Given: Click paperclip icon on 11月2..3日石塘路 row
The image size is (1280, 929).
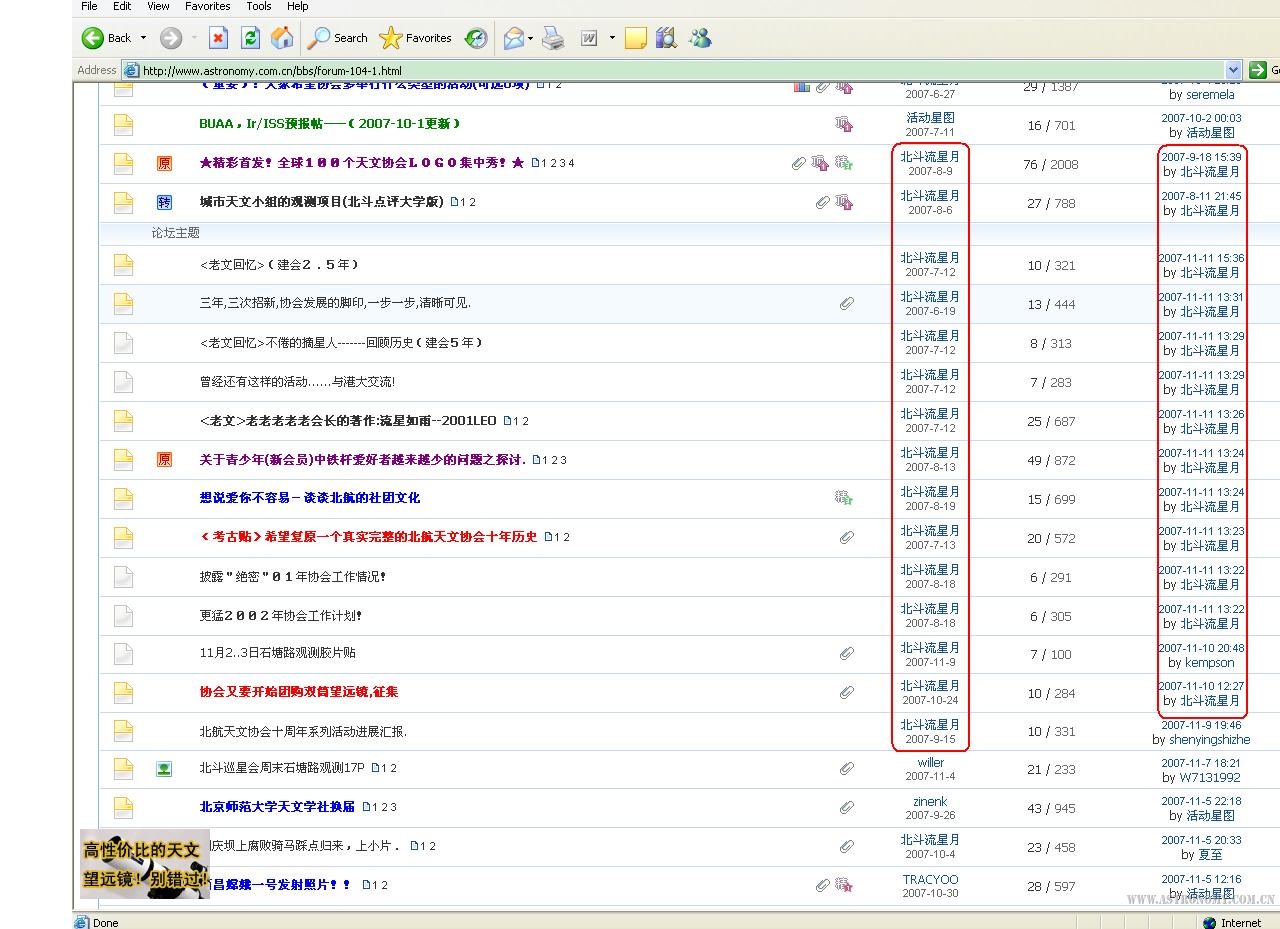Looking at the screenshot, I should [847, 653].
